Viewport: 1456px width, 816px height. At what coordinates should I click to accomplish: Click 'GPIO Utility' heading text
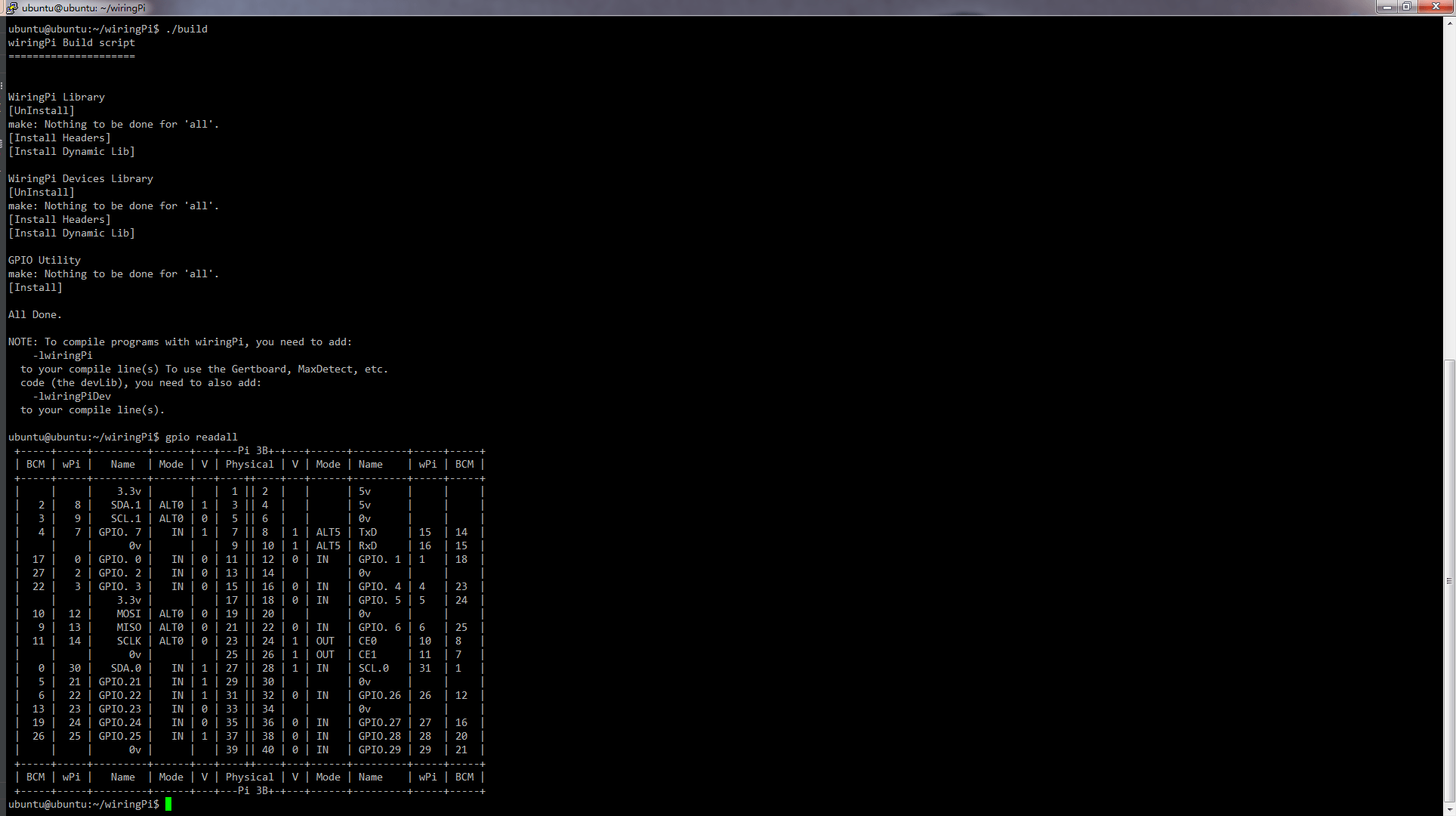pos(45,260)
